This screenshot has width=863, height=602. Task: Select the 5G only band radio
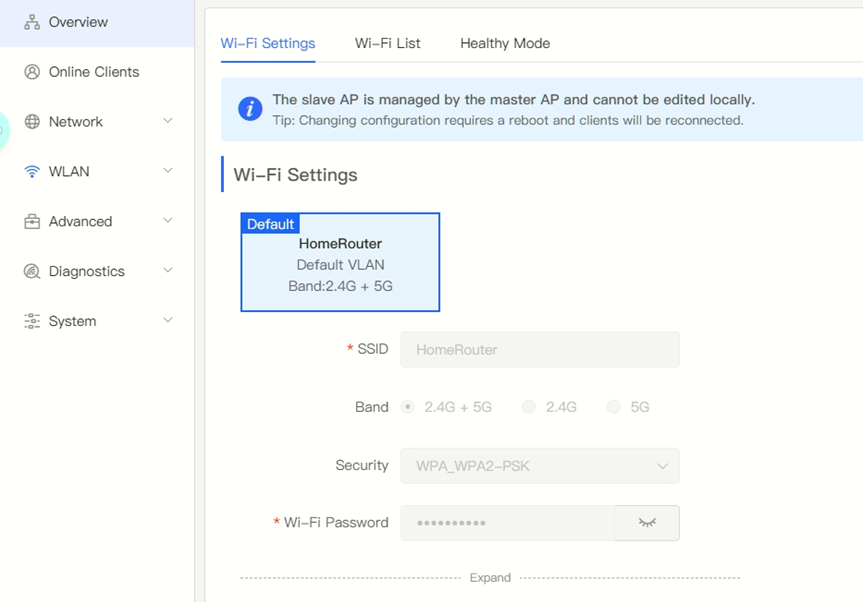coord(613,407)
